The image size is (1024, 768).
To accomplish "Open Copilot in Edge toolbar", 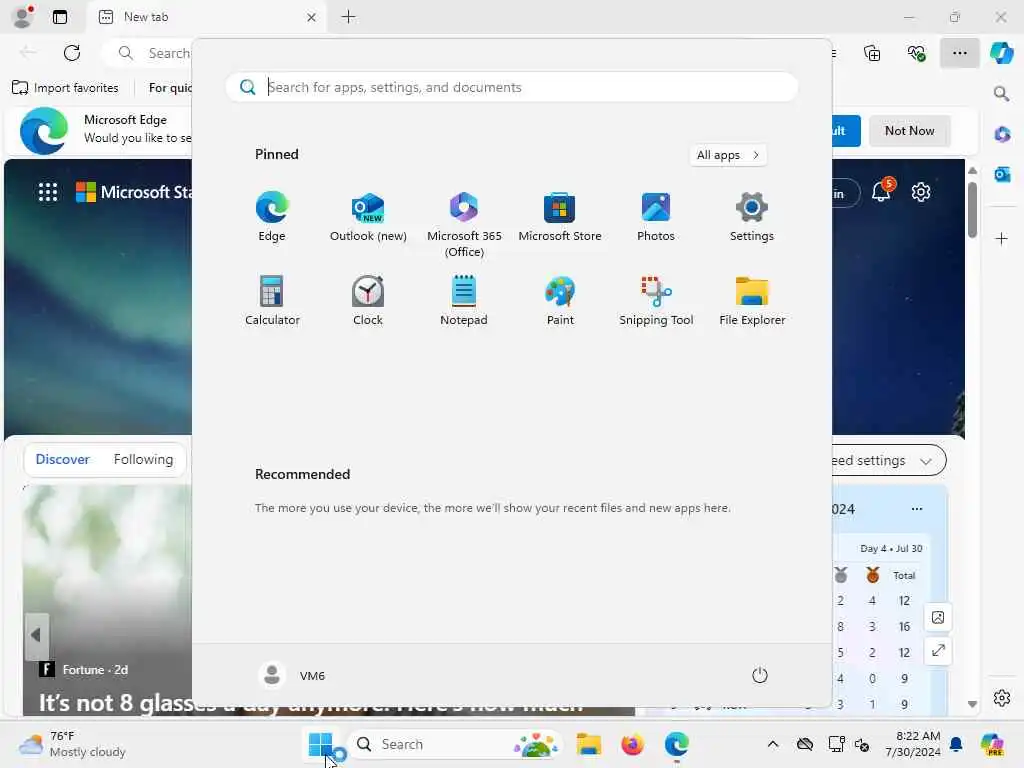I will (x=1001, y=53).
